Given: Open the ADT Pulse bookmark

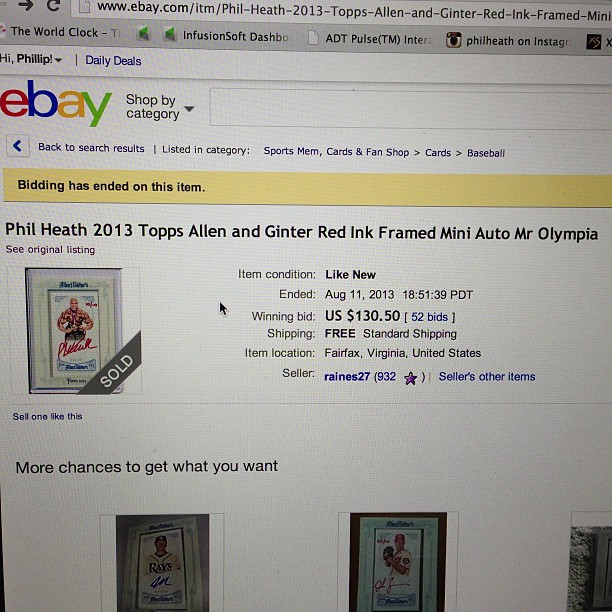Looking at the screenshot, I should pos(371,38).
